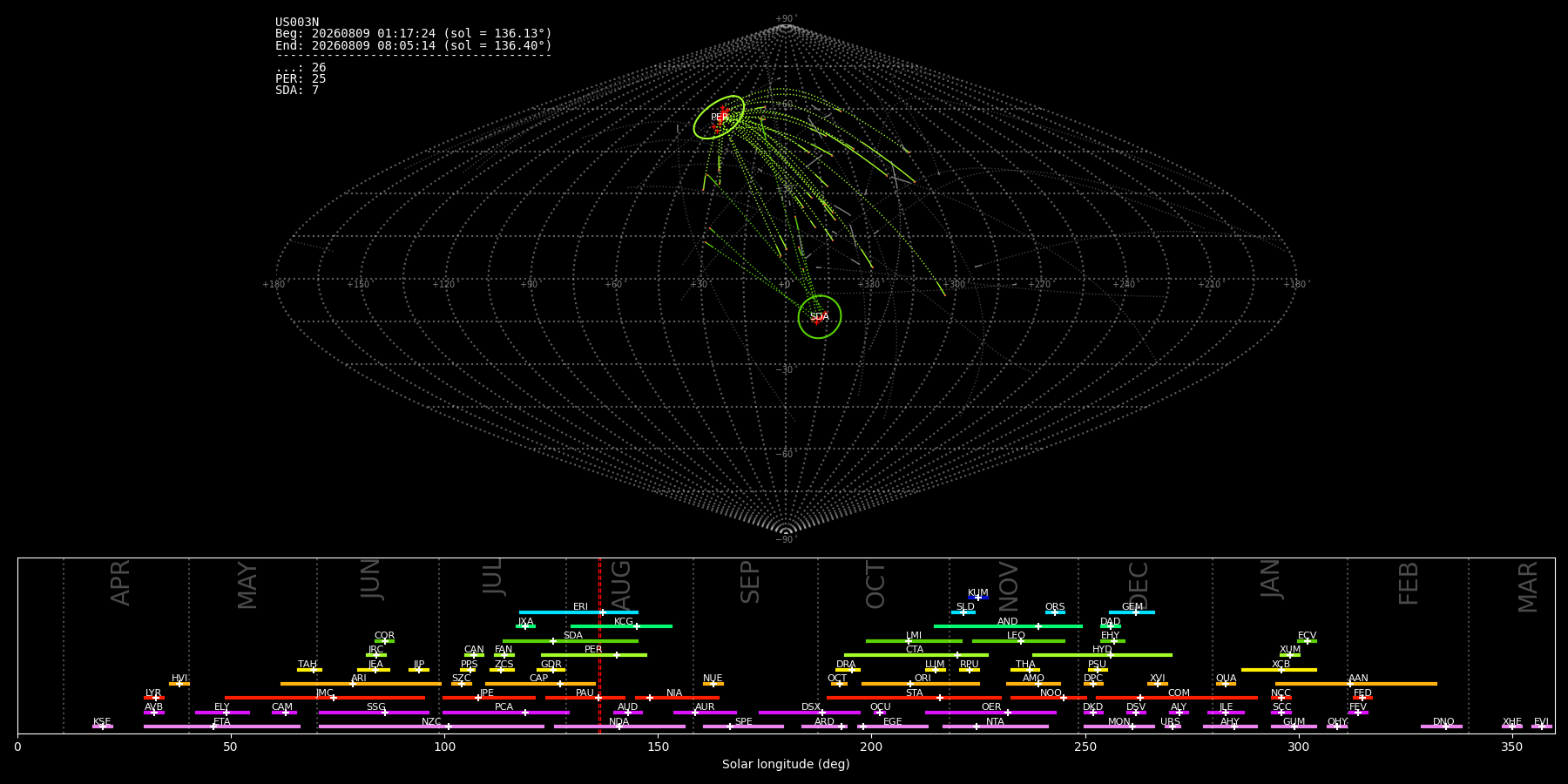Image resolution: width=1568 pixels, height=784 pixels.
Task: Click the red dashed current solar longitude line
Action: tap(599, 645)
